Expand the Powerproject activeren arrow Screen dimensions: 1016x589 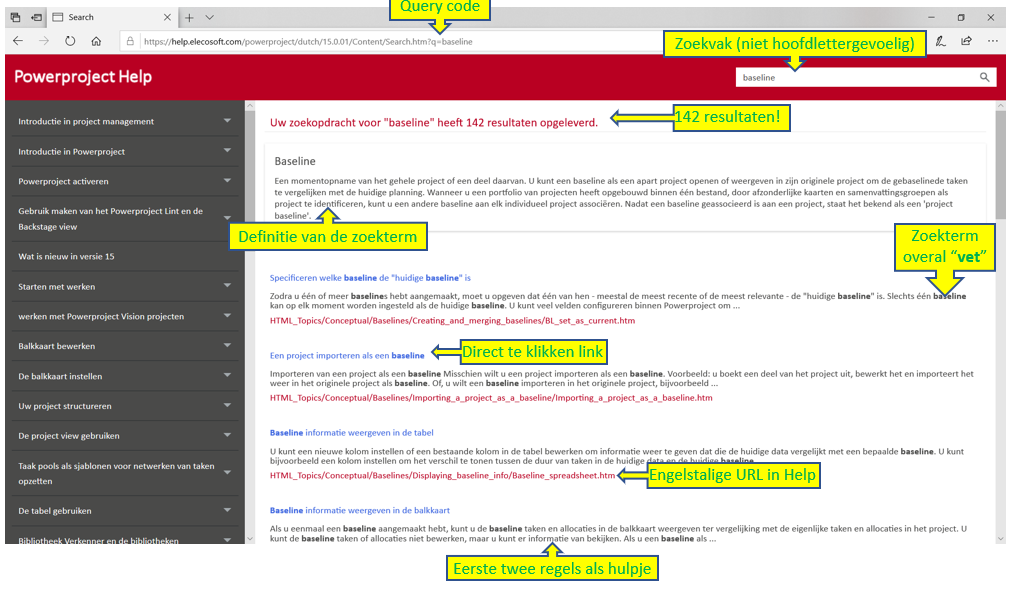click(227, 180)
